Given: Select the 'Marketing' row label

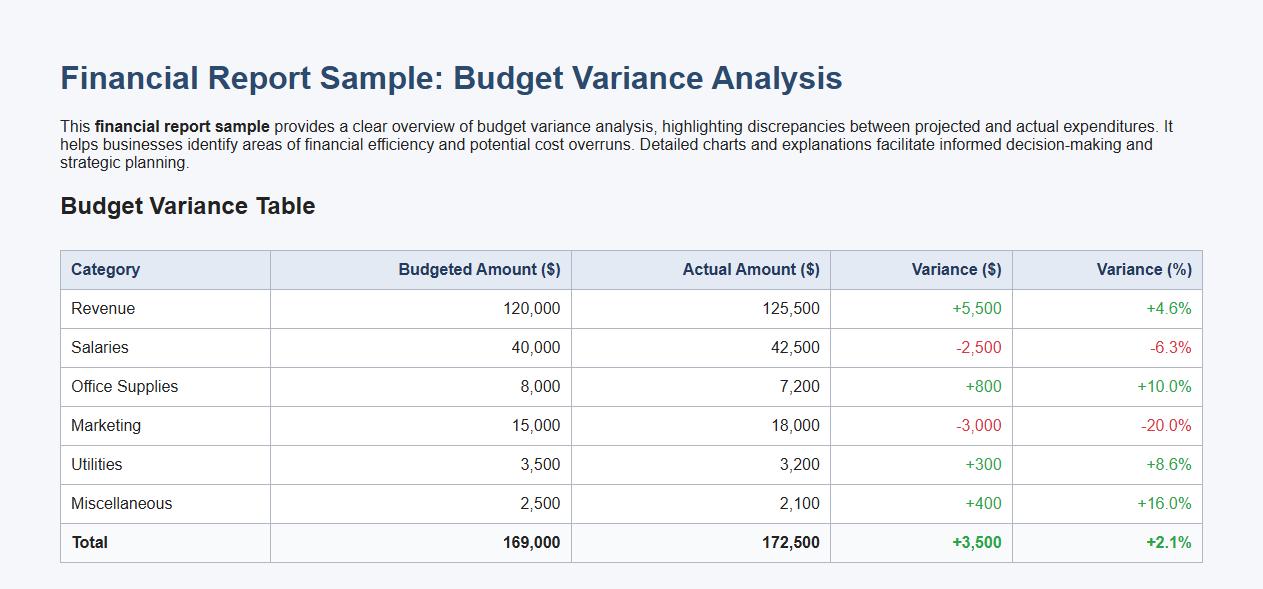Looking at the screenshot, I should tap(103, 425).
